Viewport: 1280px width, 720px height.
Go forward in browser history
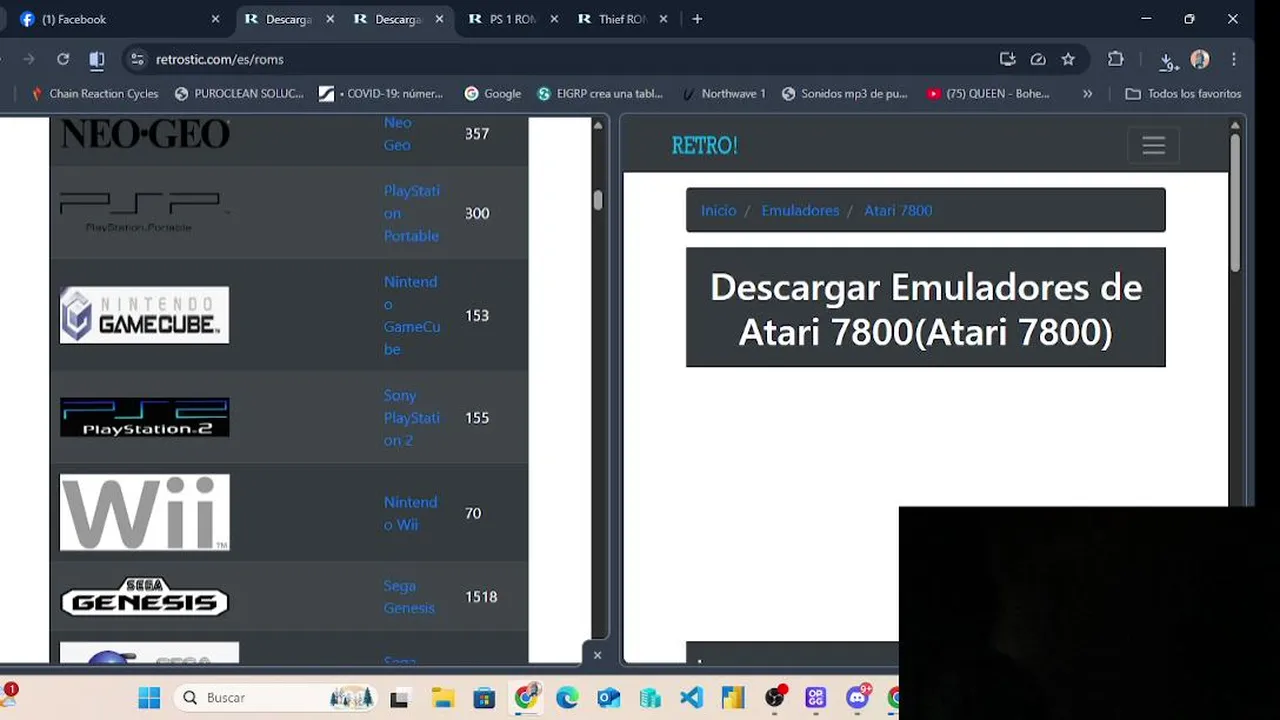click(29, 59)
